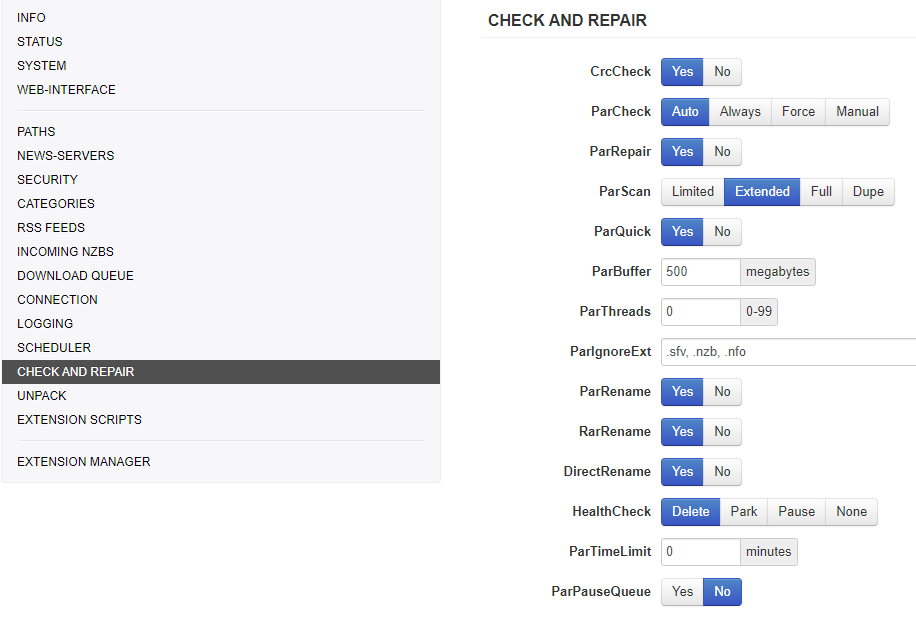
Task: Navigate to Download Queue settings
Action: pyautogui.click(x=75, y=276)
